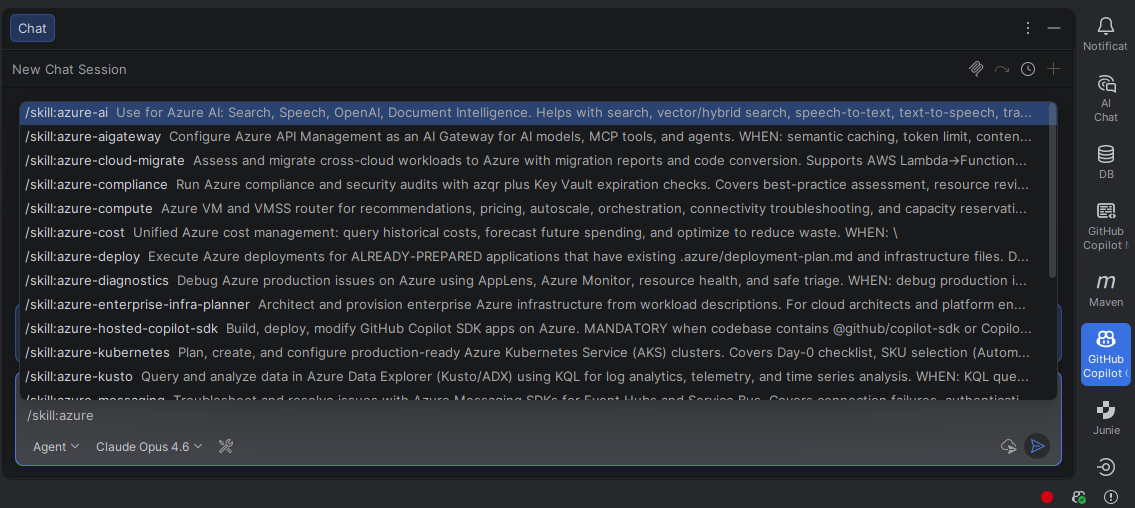Choose the /skill:azure-compliance suggestion
The width and height of the screenshot is (1135, 508).
click(533, 185)
